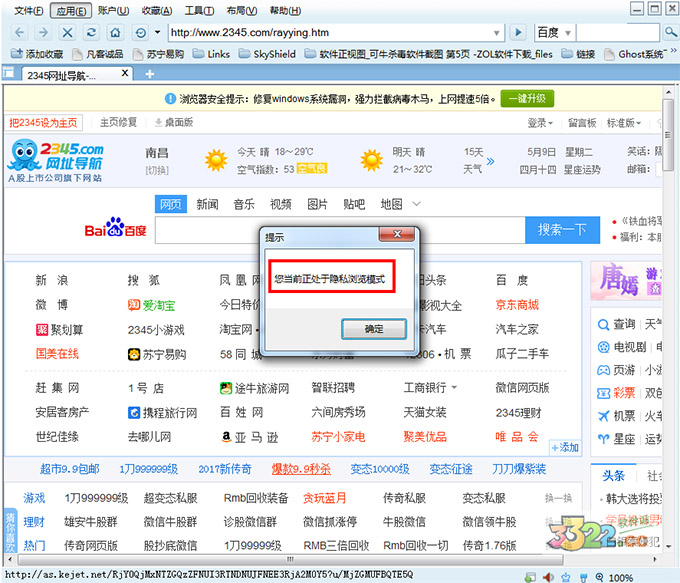Open the 百度 search engine selector

555,33
